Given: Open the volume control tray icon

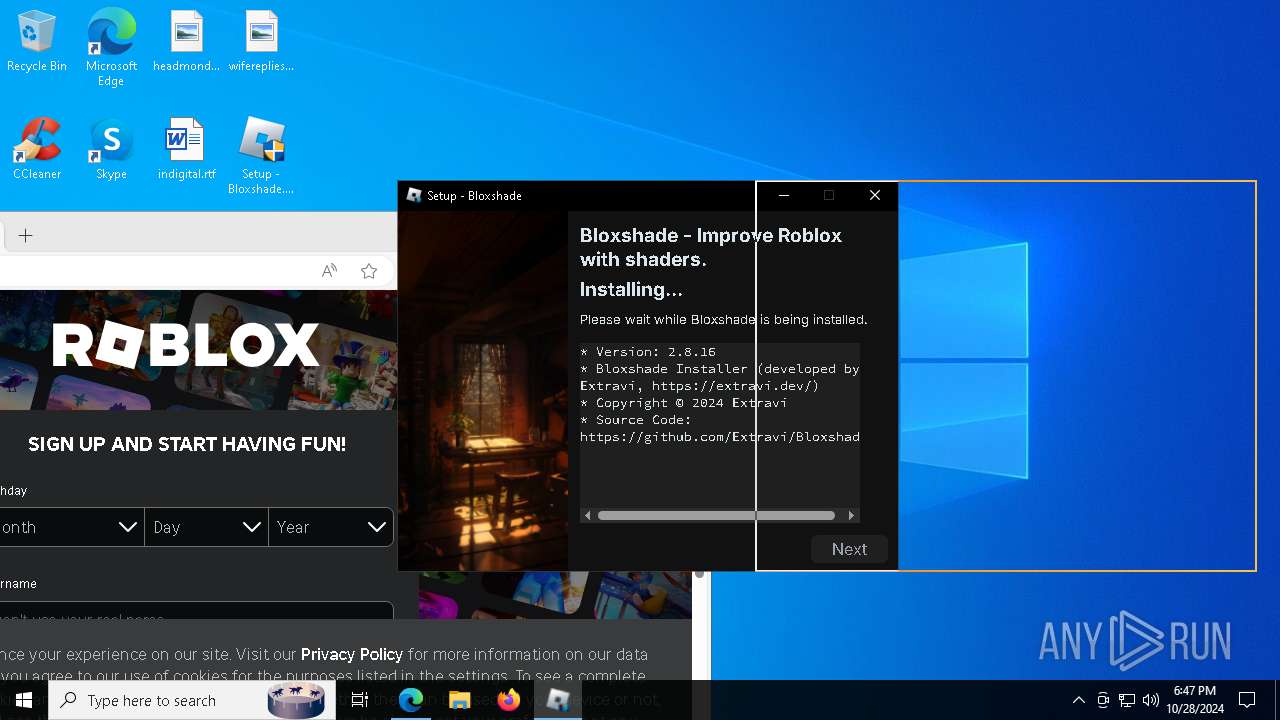Looking at the screenshot, I should [1151, 700].
